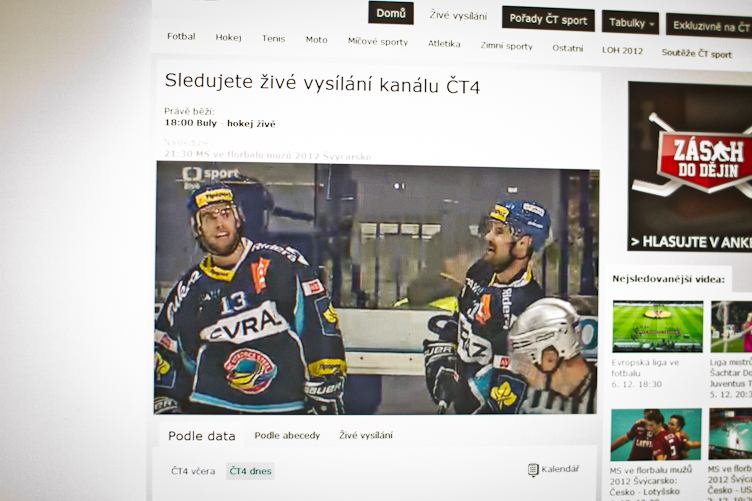Screen dimensions: 752x501
Task: Click the live hockey video player
Action: pyautogui.click(x=376, y=288)
